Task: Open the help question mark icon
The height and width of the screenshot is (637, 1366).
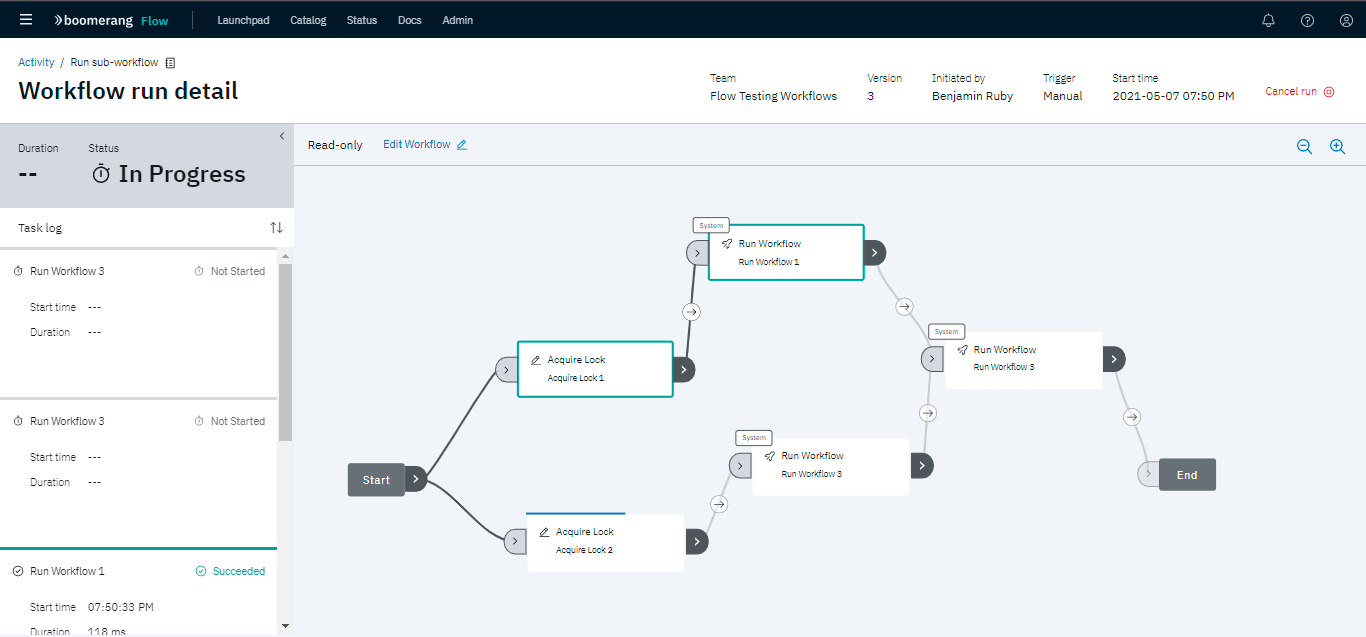Action: pos(1307,20)
